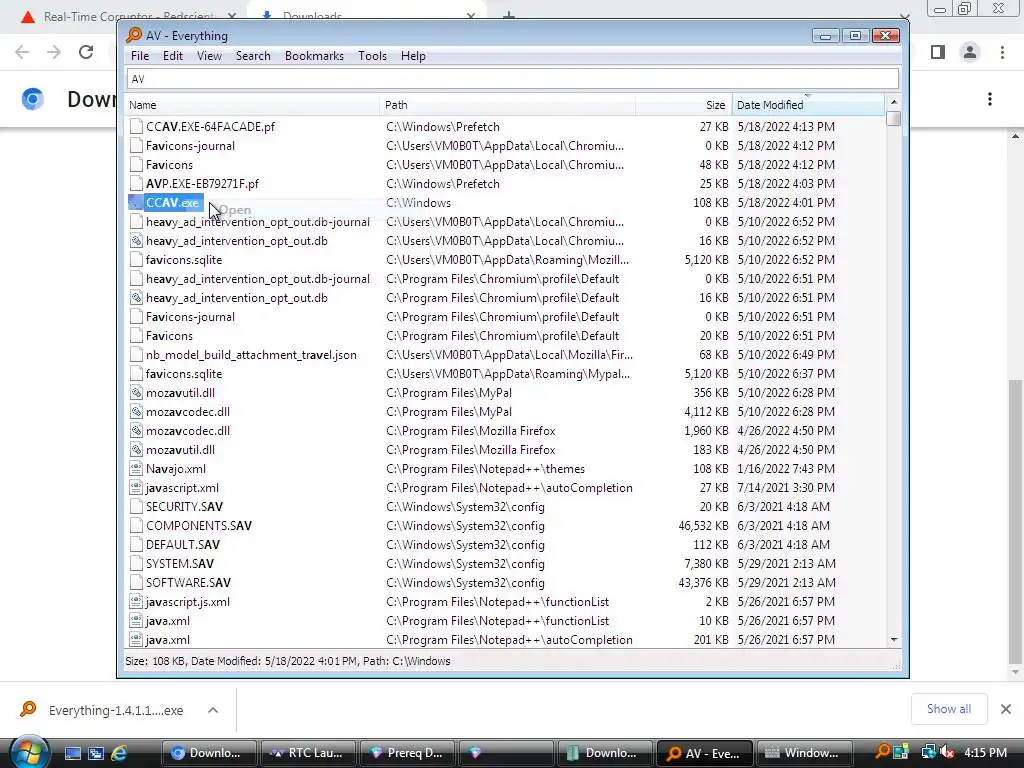The width and height of the screenshot is (1024, 768).
Task: Click the SECURITY.SAV file icon
Action: coord(136,506)
